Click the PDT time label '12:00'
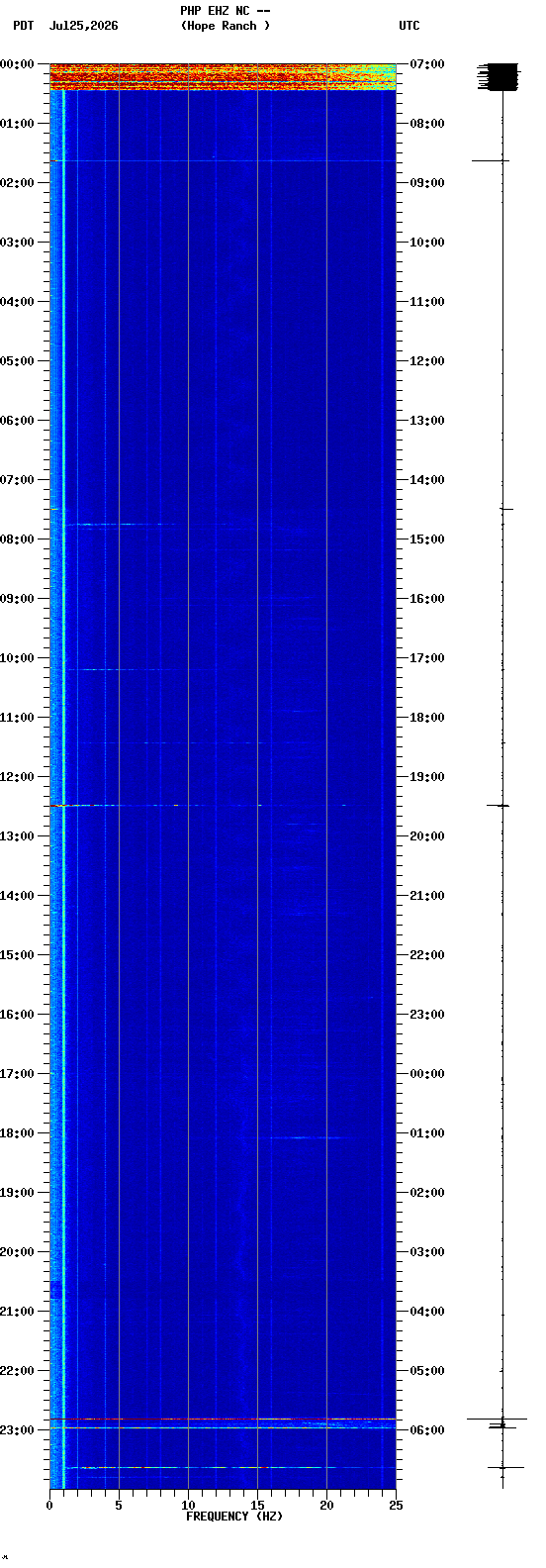The image size is (546, 1568). 17,777
